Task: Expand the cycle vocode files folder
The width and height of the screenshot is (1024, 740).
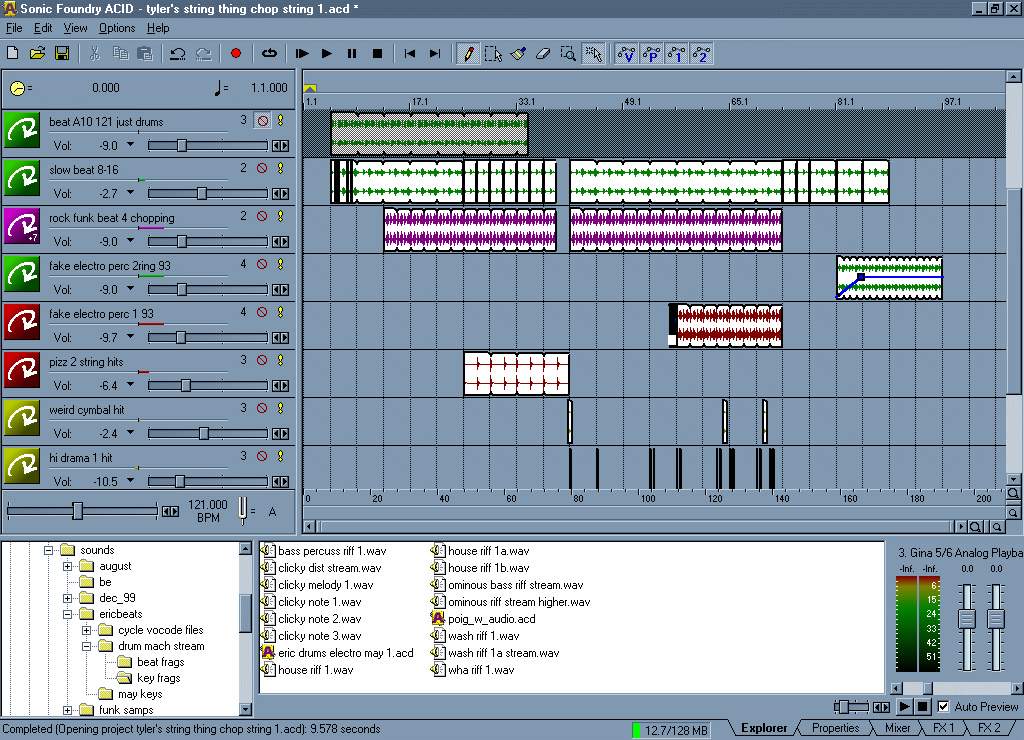Action: coord(86,630)
